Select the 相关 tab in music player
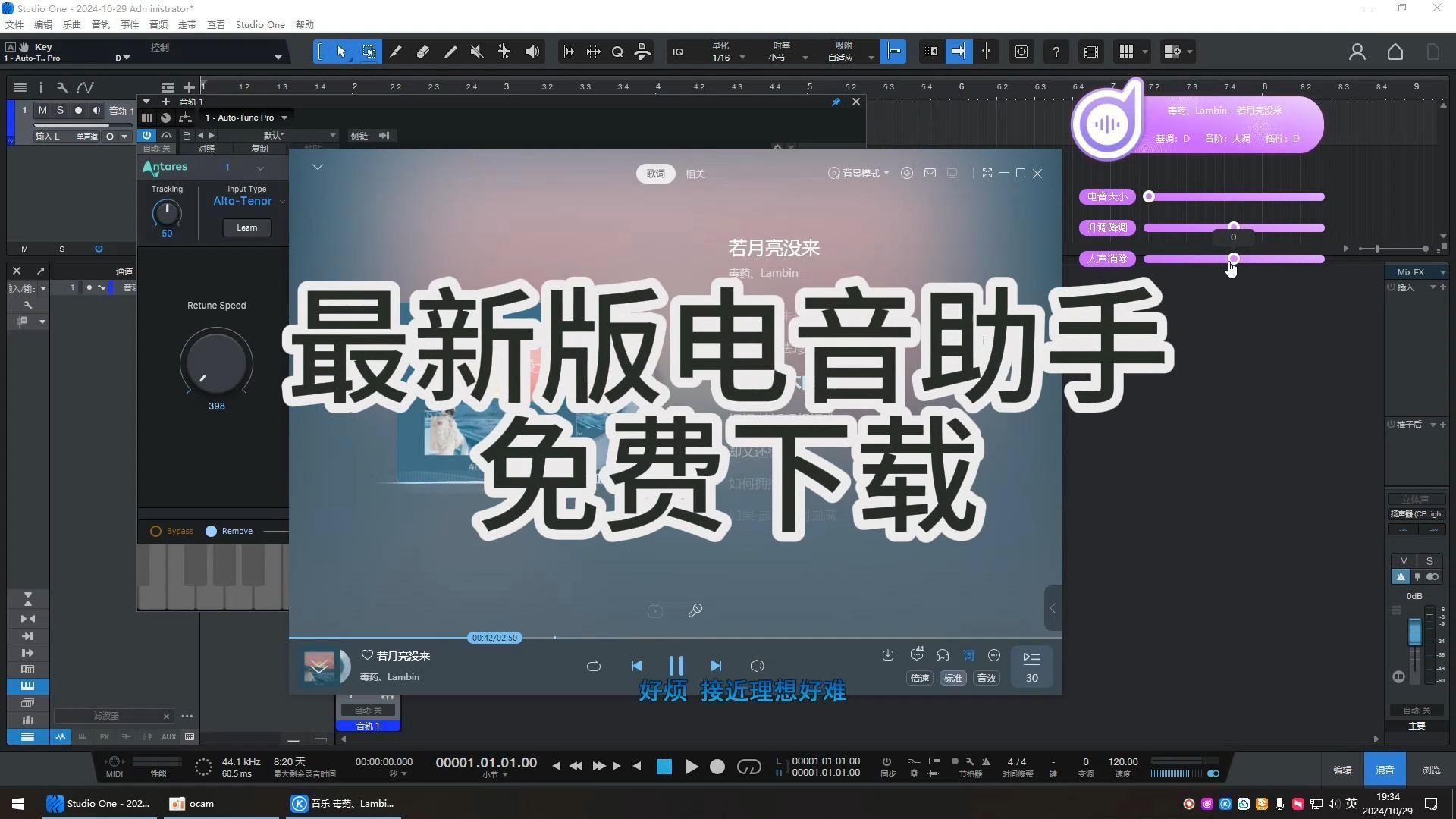The image size is (1456, 819). (696, 173)
